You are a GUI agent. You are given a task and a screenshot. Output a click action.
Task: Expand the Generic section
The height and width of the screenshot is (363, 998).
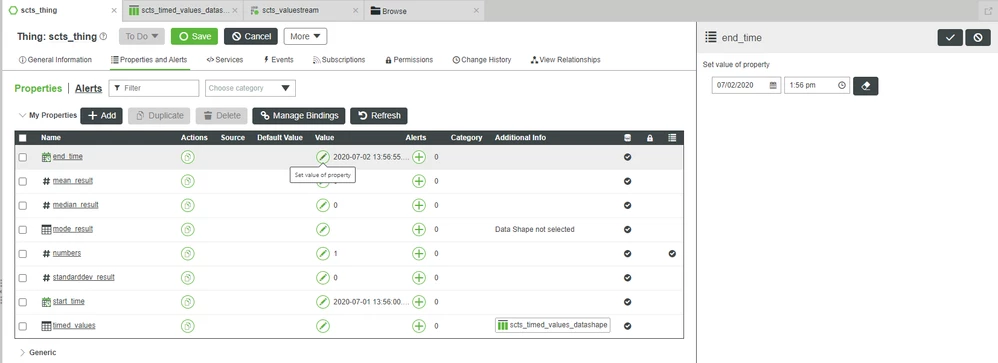pos(23,352)
